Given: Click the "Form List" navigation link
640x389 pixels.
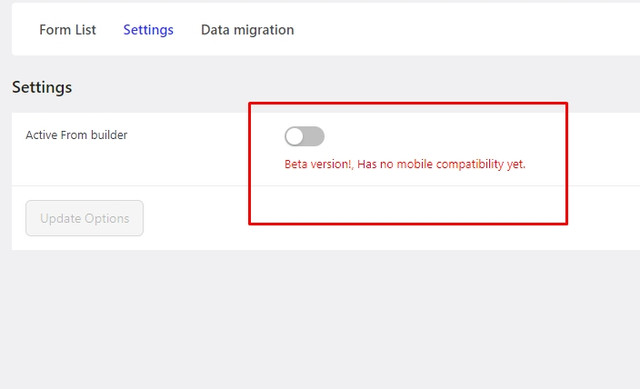Looking at the screenshot, I should [x=67, y=30].
